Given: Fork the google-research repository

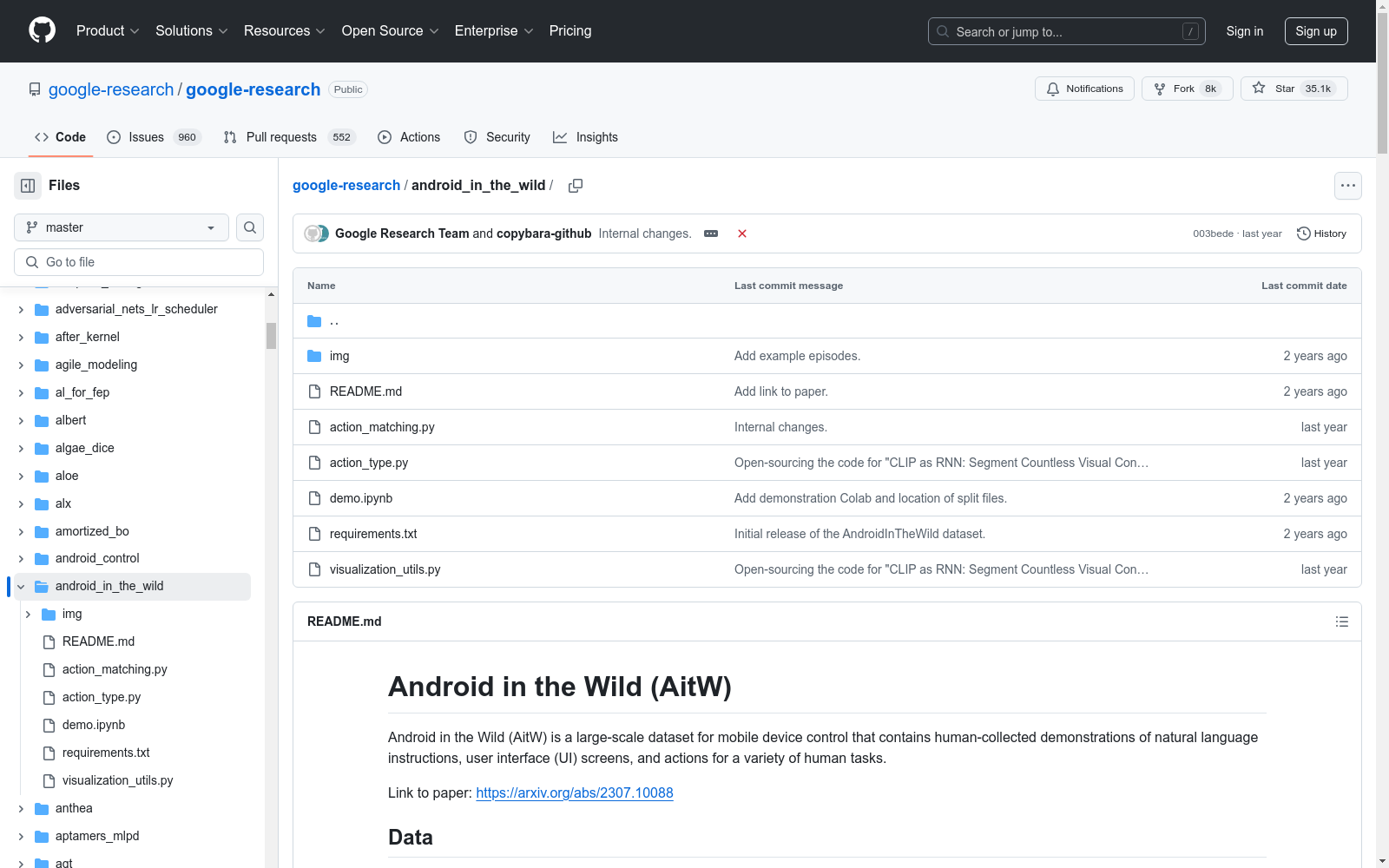Looking at the screenshot, I should point(1187,89).
